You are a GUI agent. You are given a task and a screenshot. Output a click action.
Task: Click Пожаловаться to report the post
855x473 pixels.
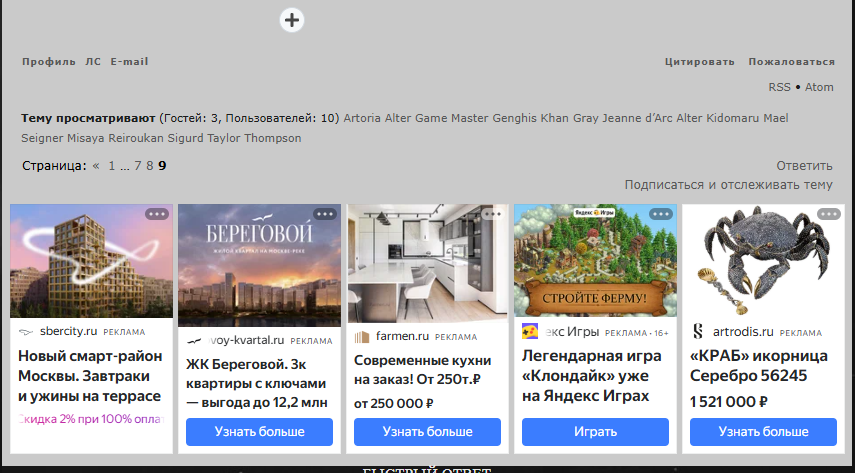click(791, 62)
